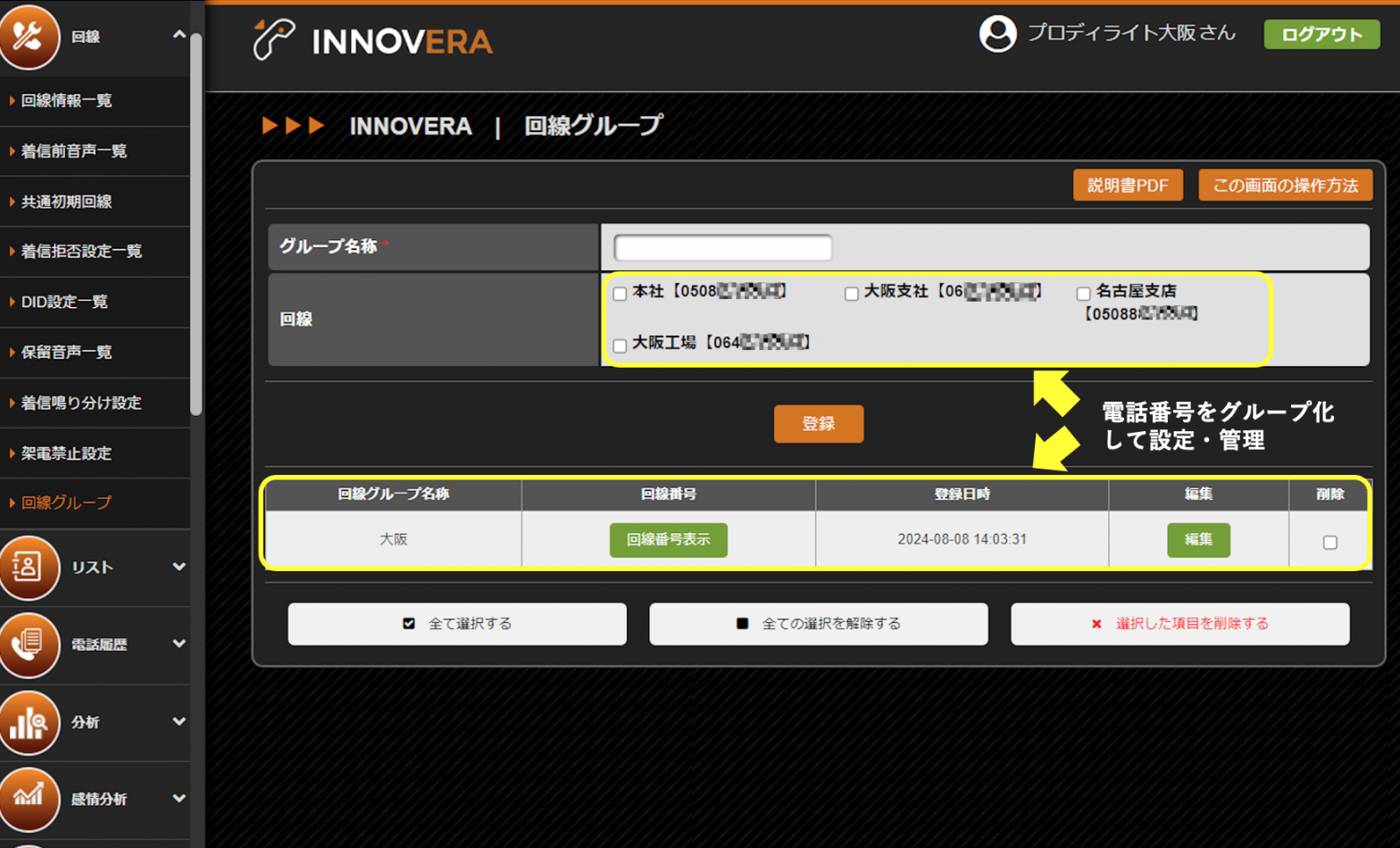Click the 2024-08-08 14:03:31 date cell
The width and height of the screenshot is (1400, 848).
(962, 539)
